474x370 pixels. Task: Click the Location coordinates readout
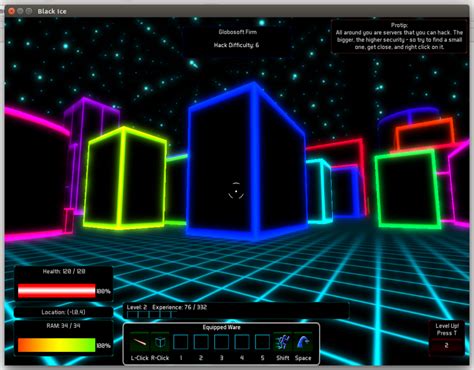coord(63,312)
